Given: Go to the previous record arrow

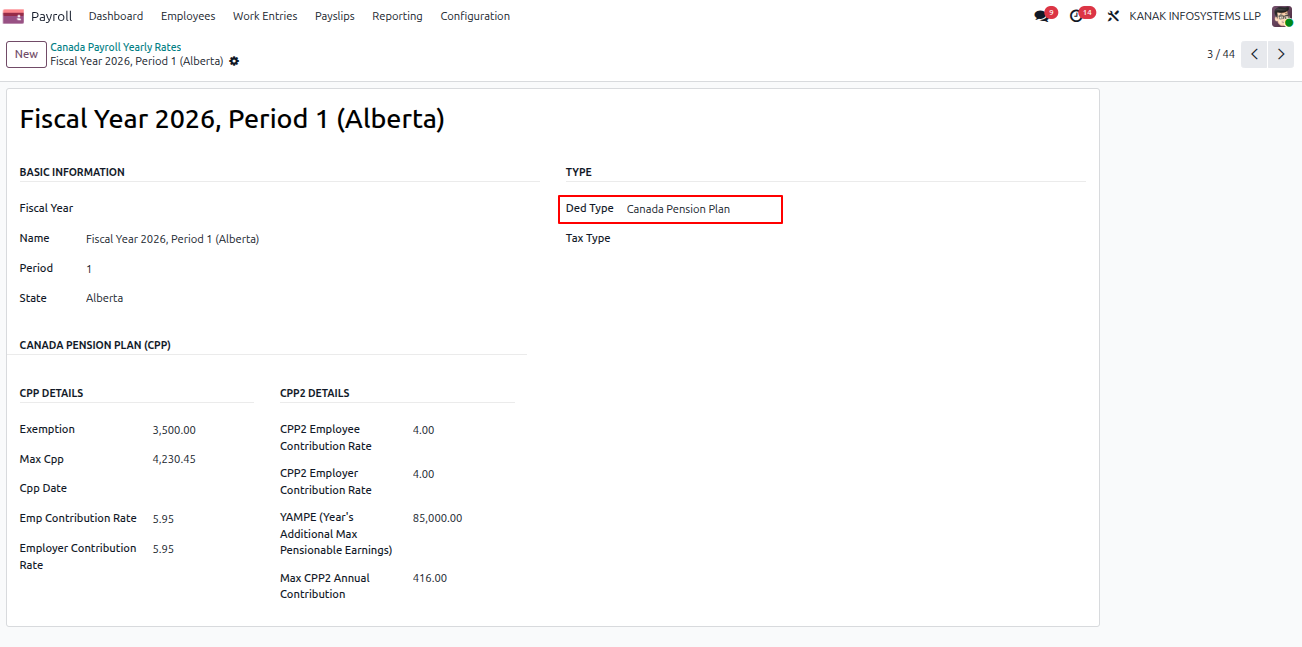Looking at the screenshot, I should (1254, 54).
